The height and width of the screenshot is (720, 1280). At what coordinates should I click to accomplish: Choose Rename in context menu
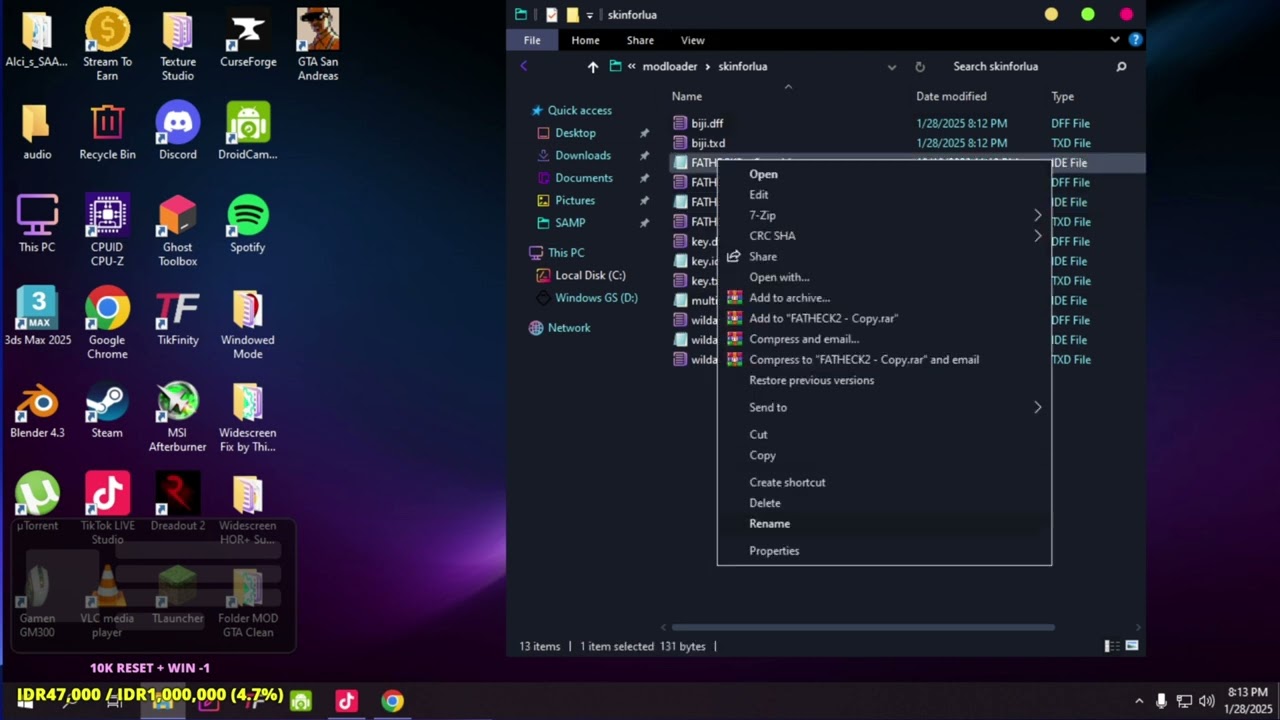pos(884,524)
